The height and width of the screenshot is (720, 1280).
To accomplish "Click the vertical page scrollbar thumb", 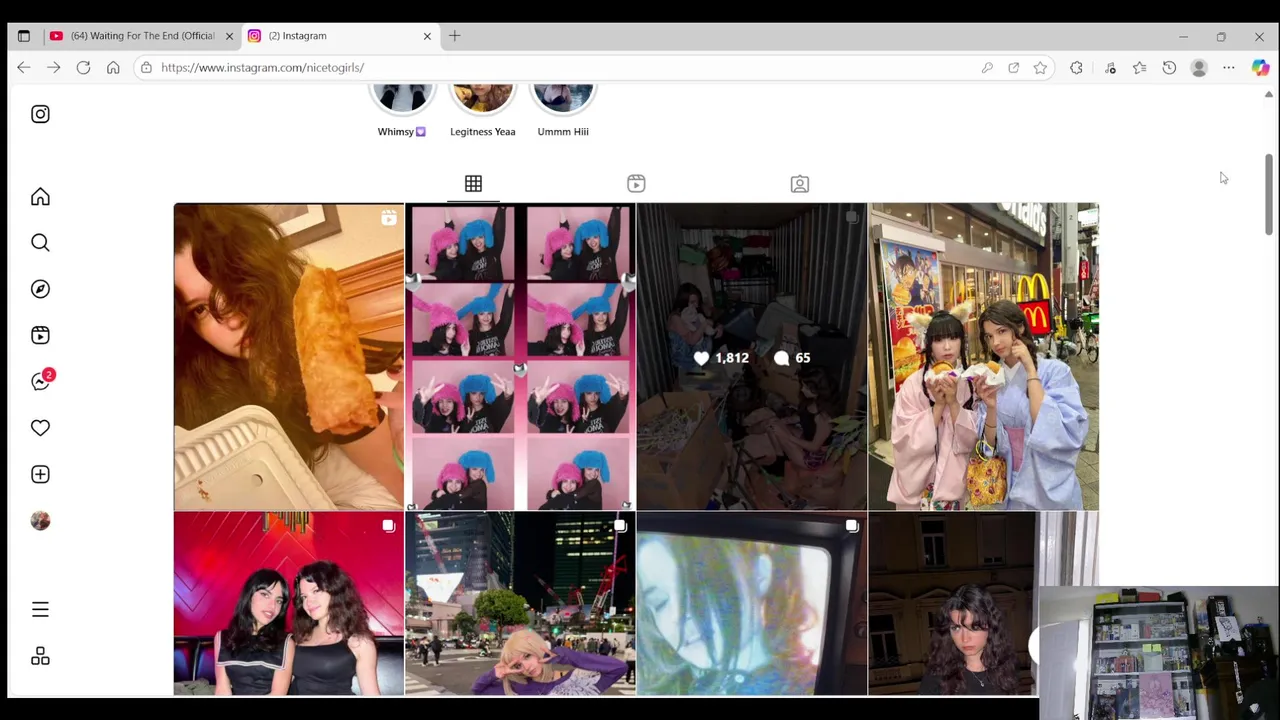I will click(x=1269, y=195).
